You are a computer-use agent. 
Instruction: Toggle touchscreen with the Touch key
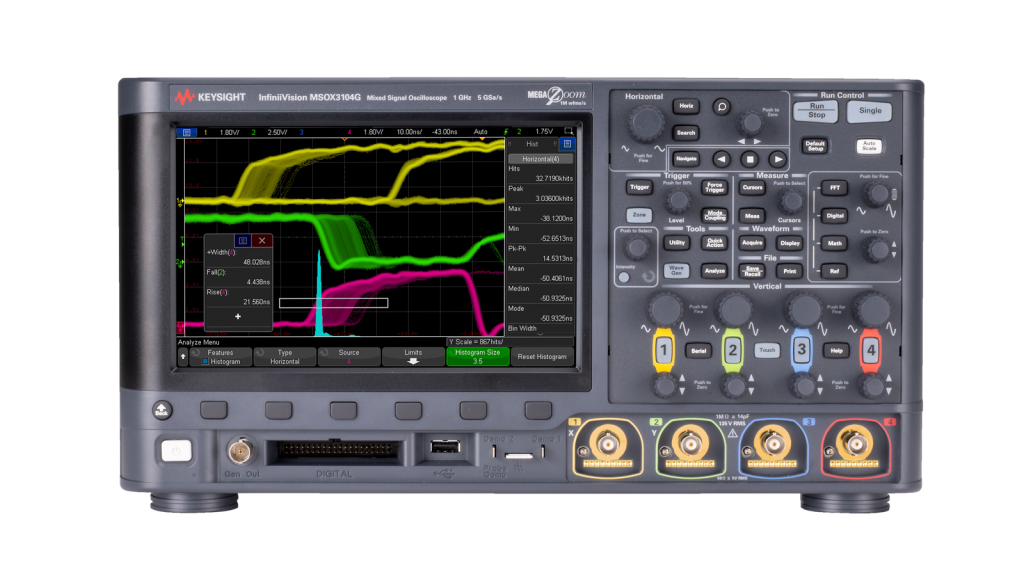[767, 350]
